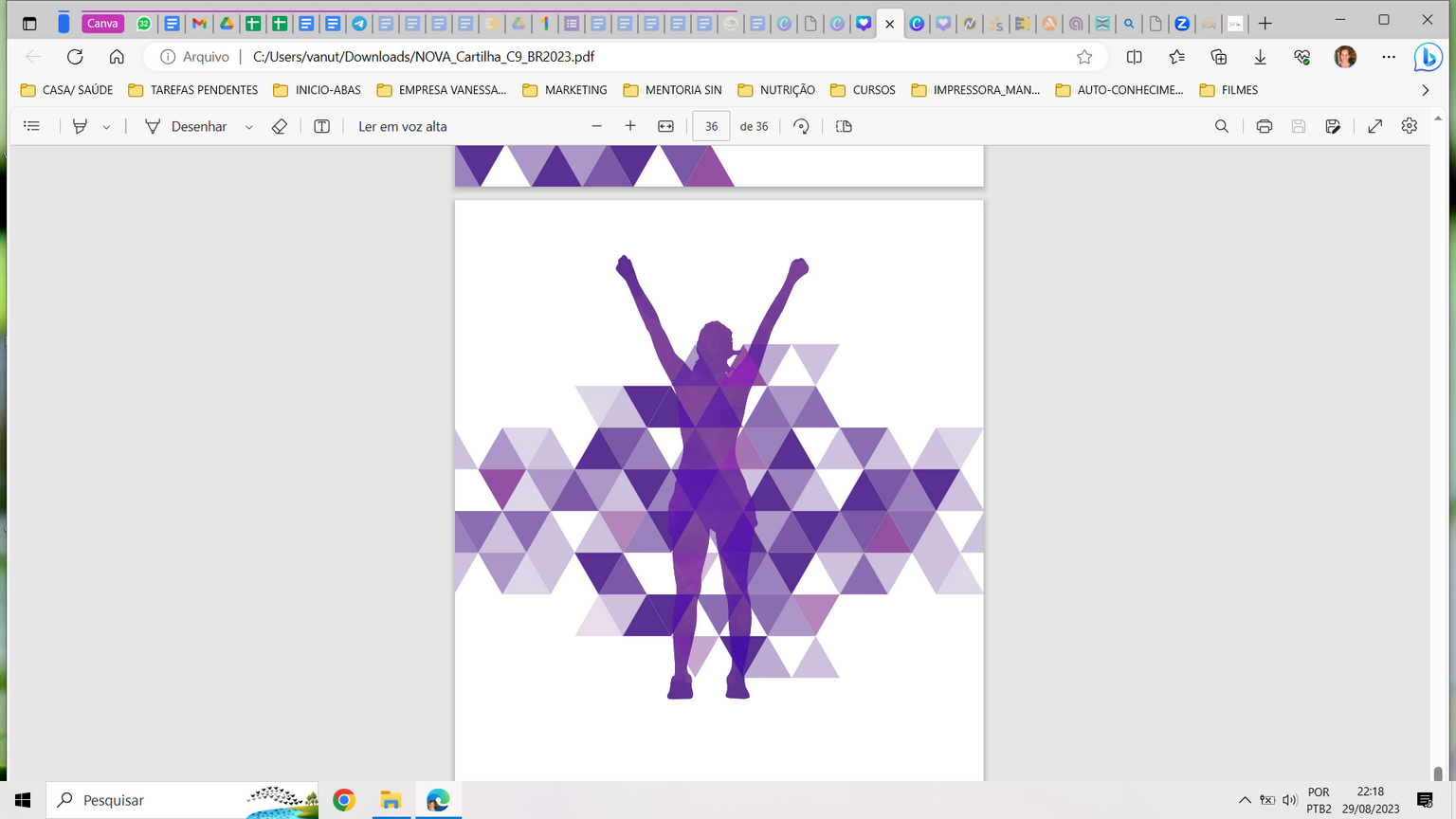Image resolution: width=1456 pixels, height=819 pixels.
Task: Open the MARKETING bookmarks folder
Action: pos(565,90)
